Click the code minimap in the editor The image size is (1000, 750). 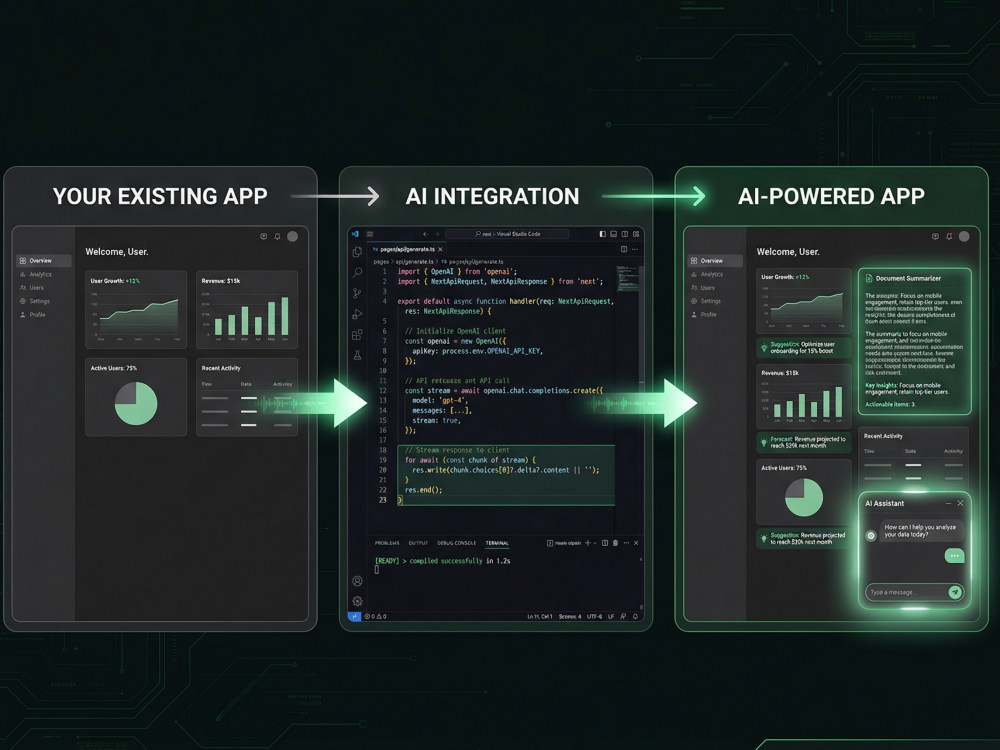coord(628,279)
